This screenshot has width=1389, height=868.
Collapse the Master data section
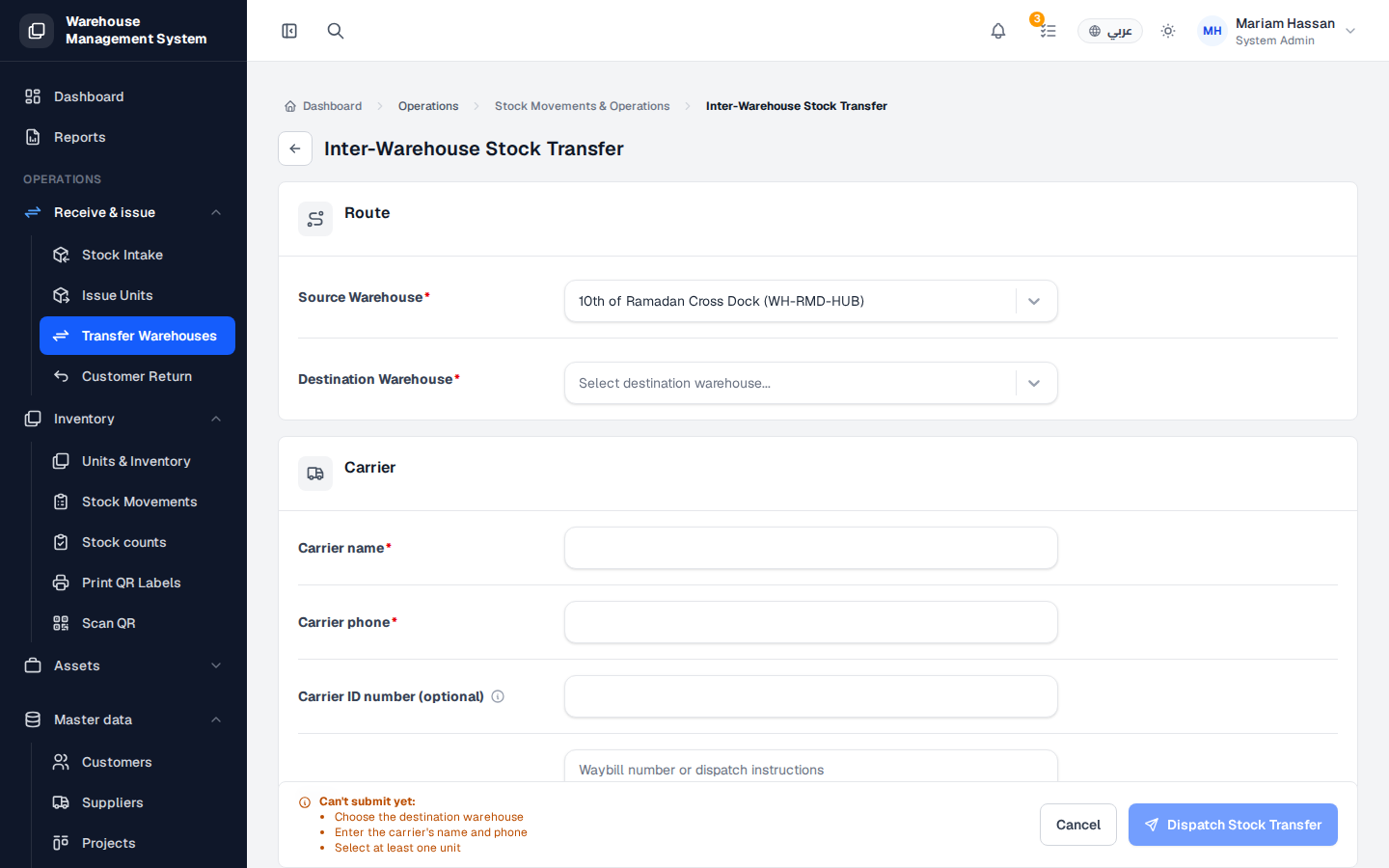click(123, 719)
